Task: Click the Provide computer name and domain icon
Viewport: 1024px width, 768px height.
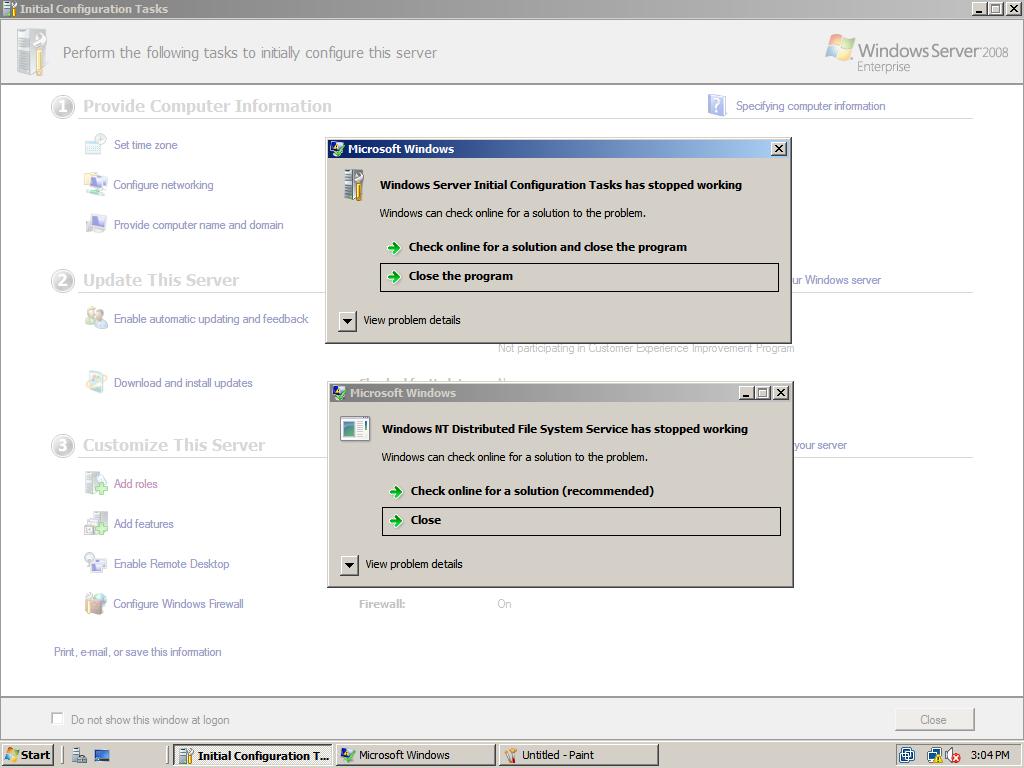Action: pyautogui.click(x=95, y=225)
